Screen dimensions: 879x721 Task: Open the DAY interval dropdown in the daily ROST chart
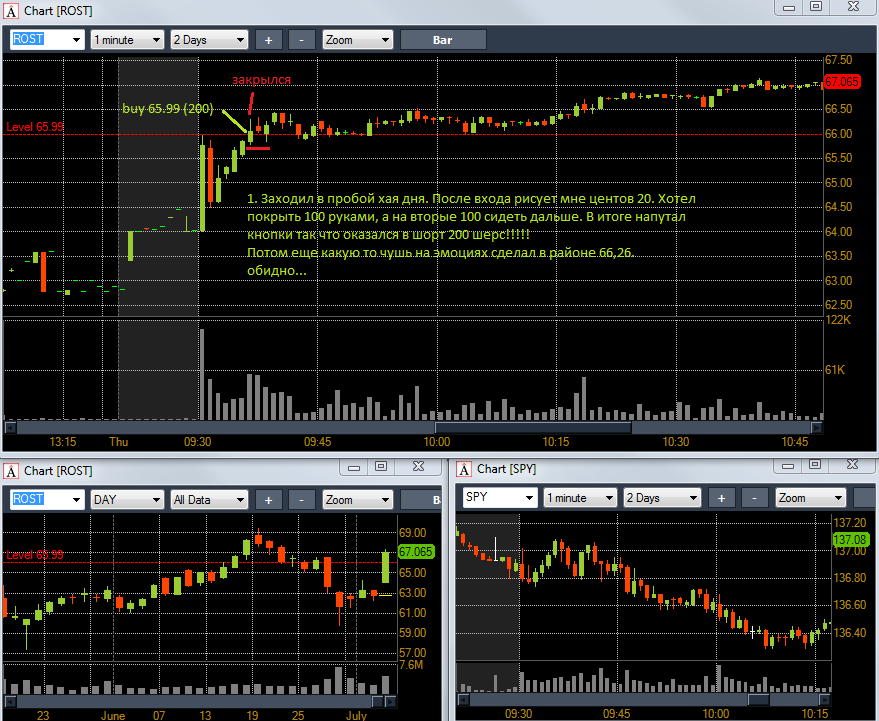pos(127,500)
